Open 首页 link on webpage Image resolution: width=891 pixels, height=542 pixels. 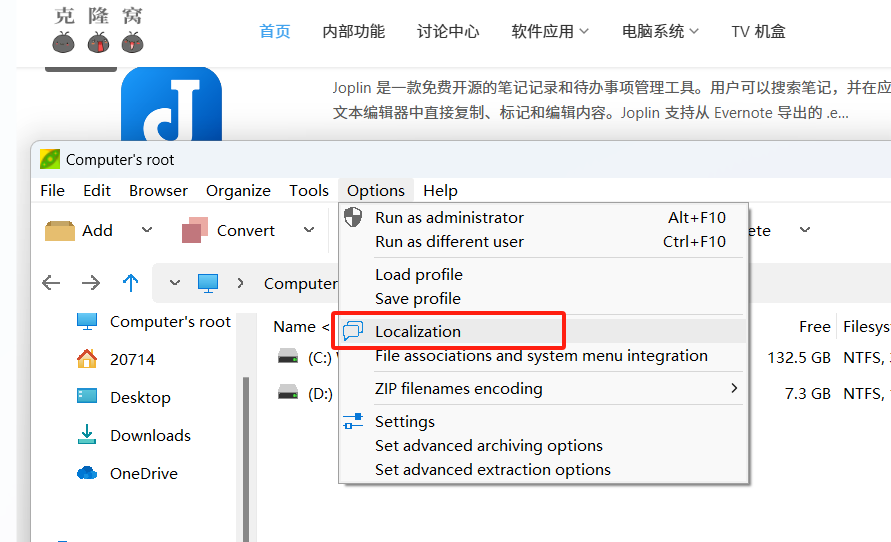tap(275, 31)
